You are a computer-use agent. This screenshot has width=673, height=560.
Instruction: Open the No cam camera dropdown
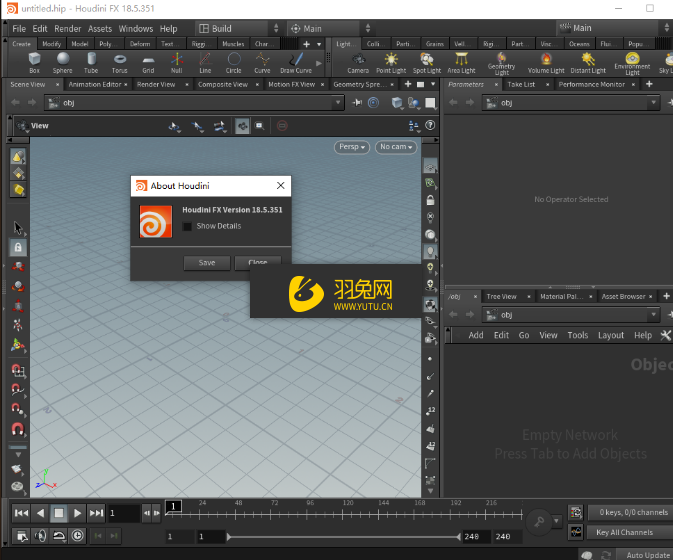[x=396, y=147]
